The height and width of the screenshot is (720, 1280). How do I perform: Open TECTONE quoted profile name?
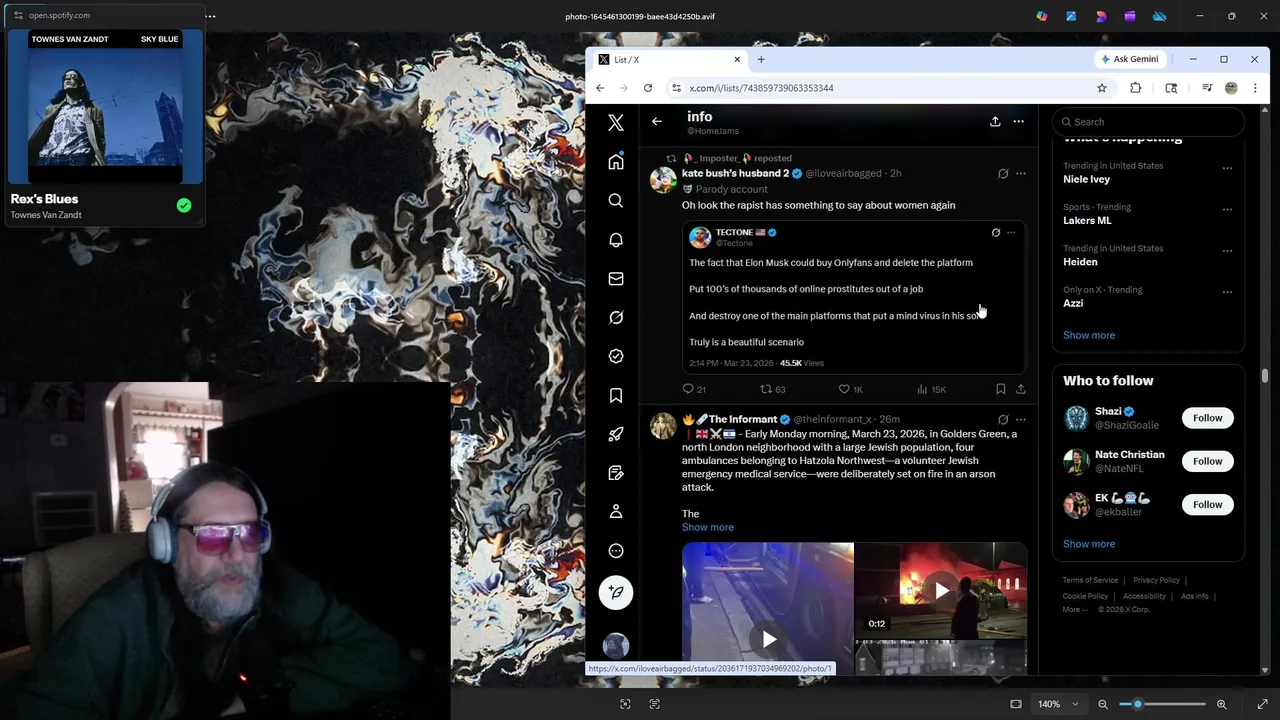click(734, 232)
